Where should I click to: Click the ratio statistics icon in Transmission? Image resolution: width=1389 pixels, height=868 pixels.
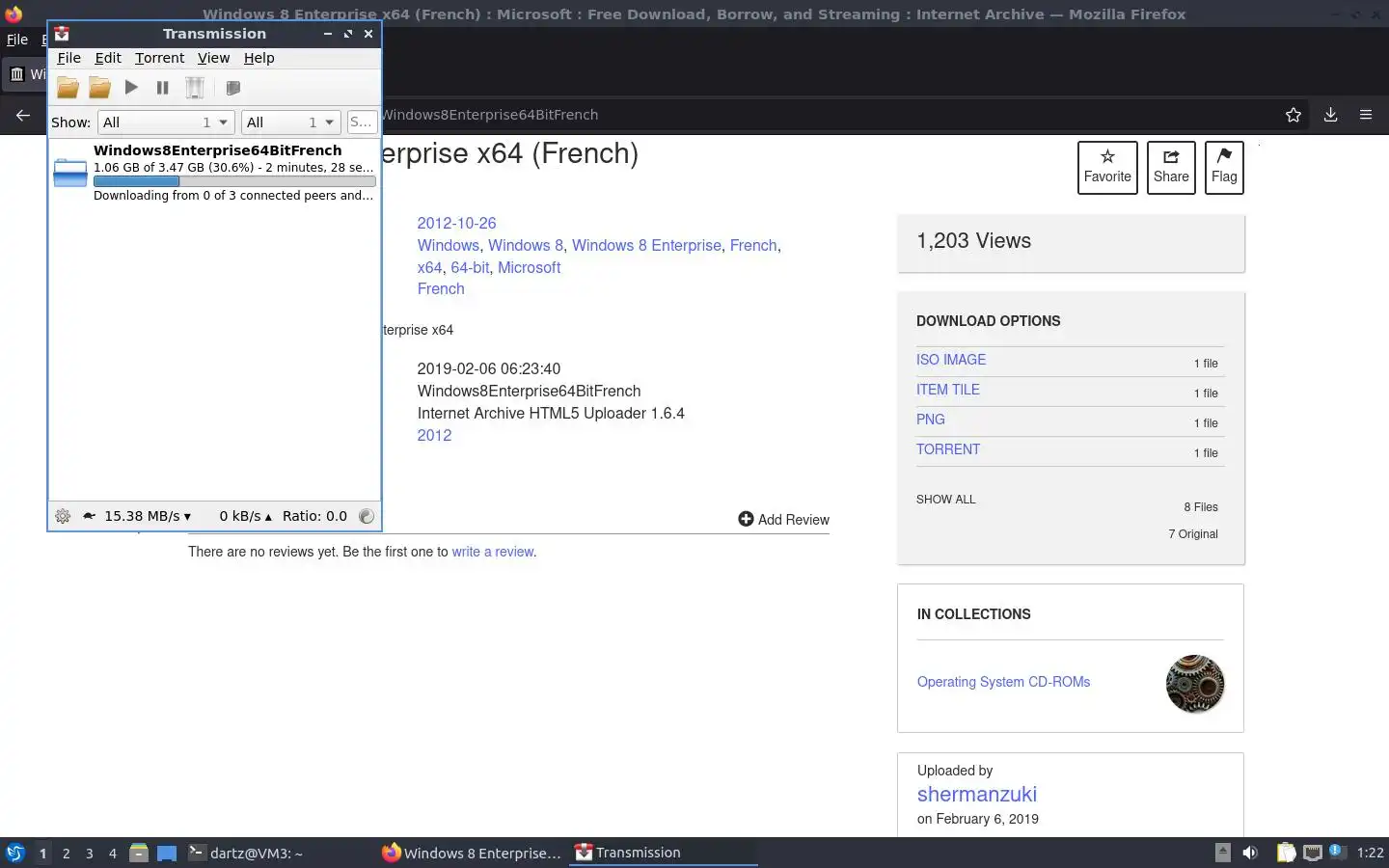click(367, 516)
